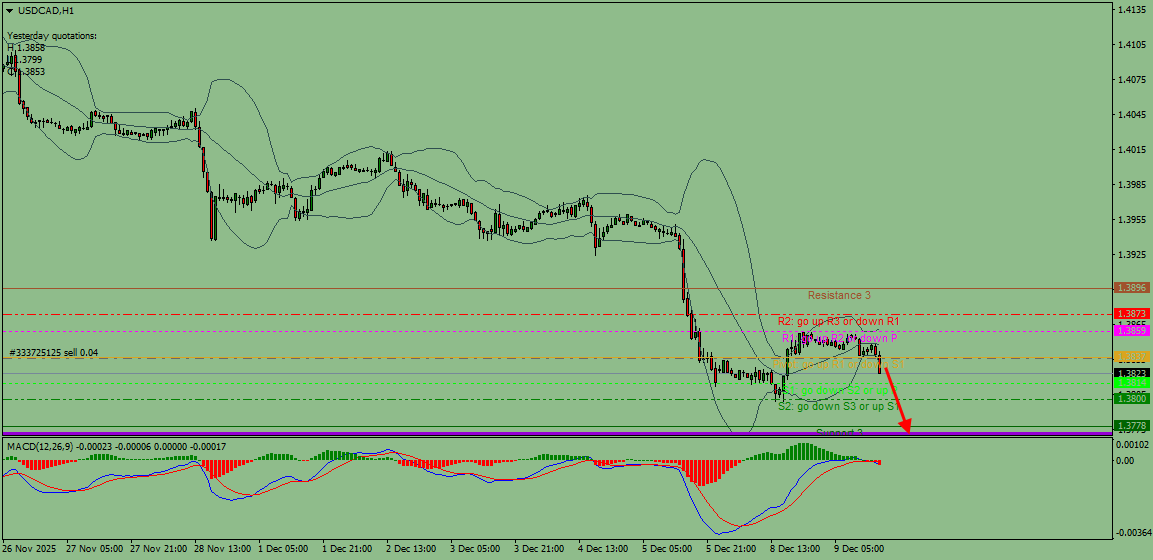The width and height of the screenshot is (1153, 560).
Task: Click the 'Yesterday quotations:' text label
Action: pos(51,35)
